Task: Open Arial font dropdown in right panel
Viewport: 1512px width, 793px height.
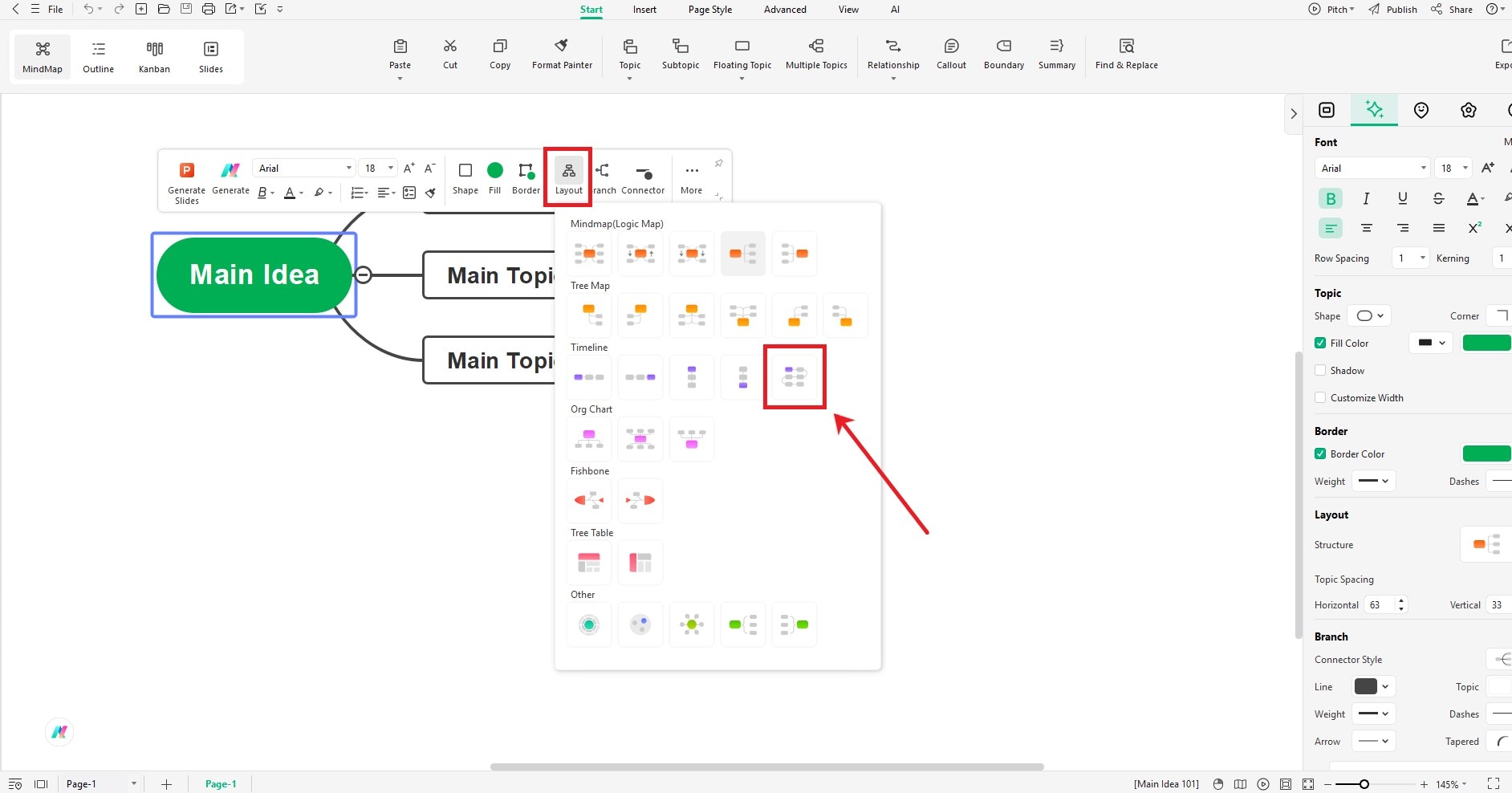Action: point(1372,168)
